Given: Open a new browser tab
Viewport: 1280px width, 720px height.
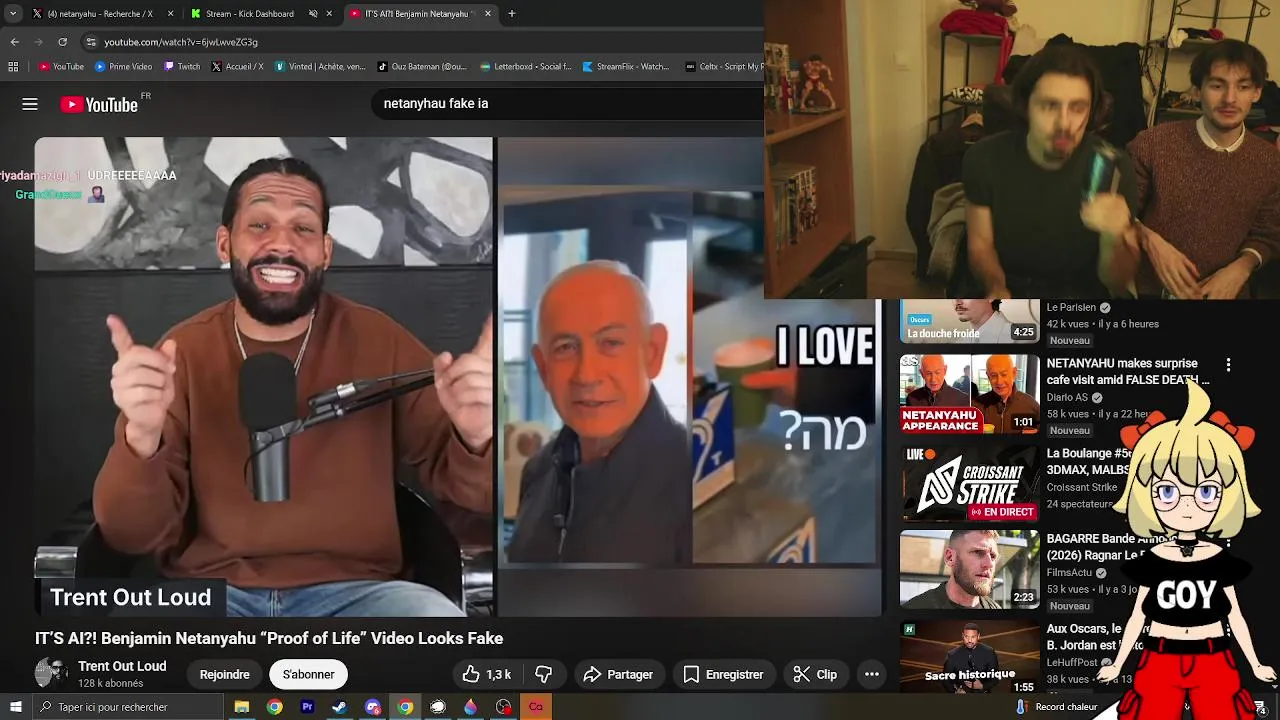Looking at the screenshot, I should point(511,14).
